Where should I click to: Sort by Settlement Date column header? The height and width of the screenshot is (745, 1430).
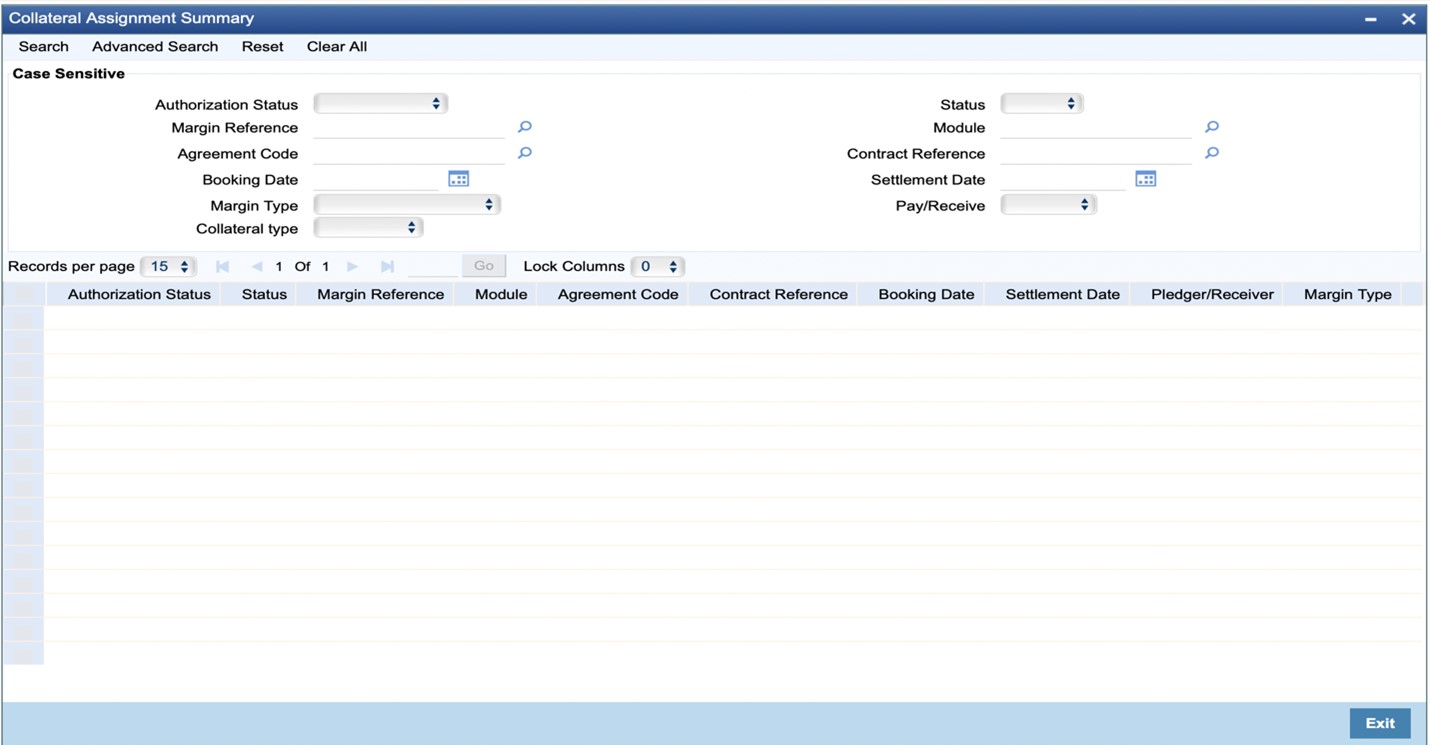(1062, 294)
